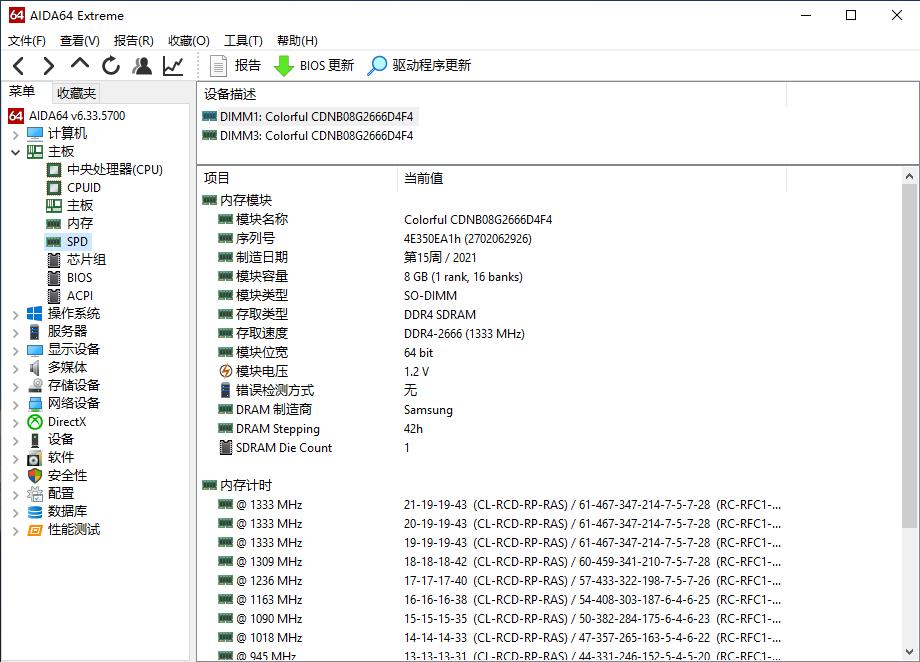Viewport: 920px width, 662px height.
Task: Click the back navigation arrow icon
Action: (x=20, y=65)
